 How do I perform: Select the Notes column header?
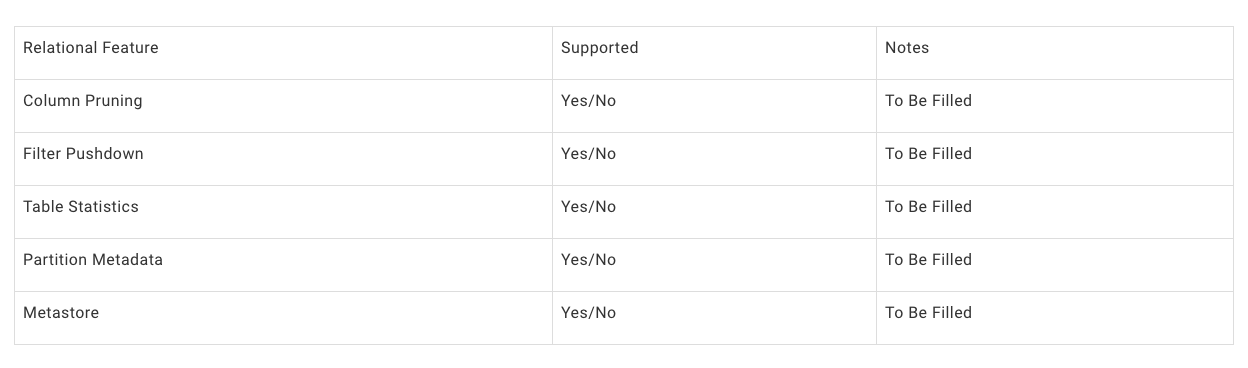pos(1055,53)
